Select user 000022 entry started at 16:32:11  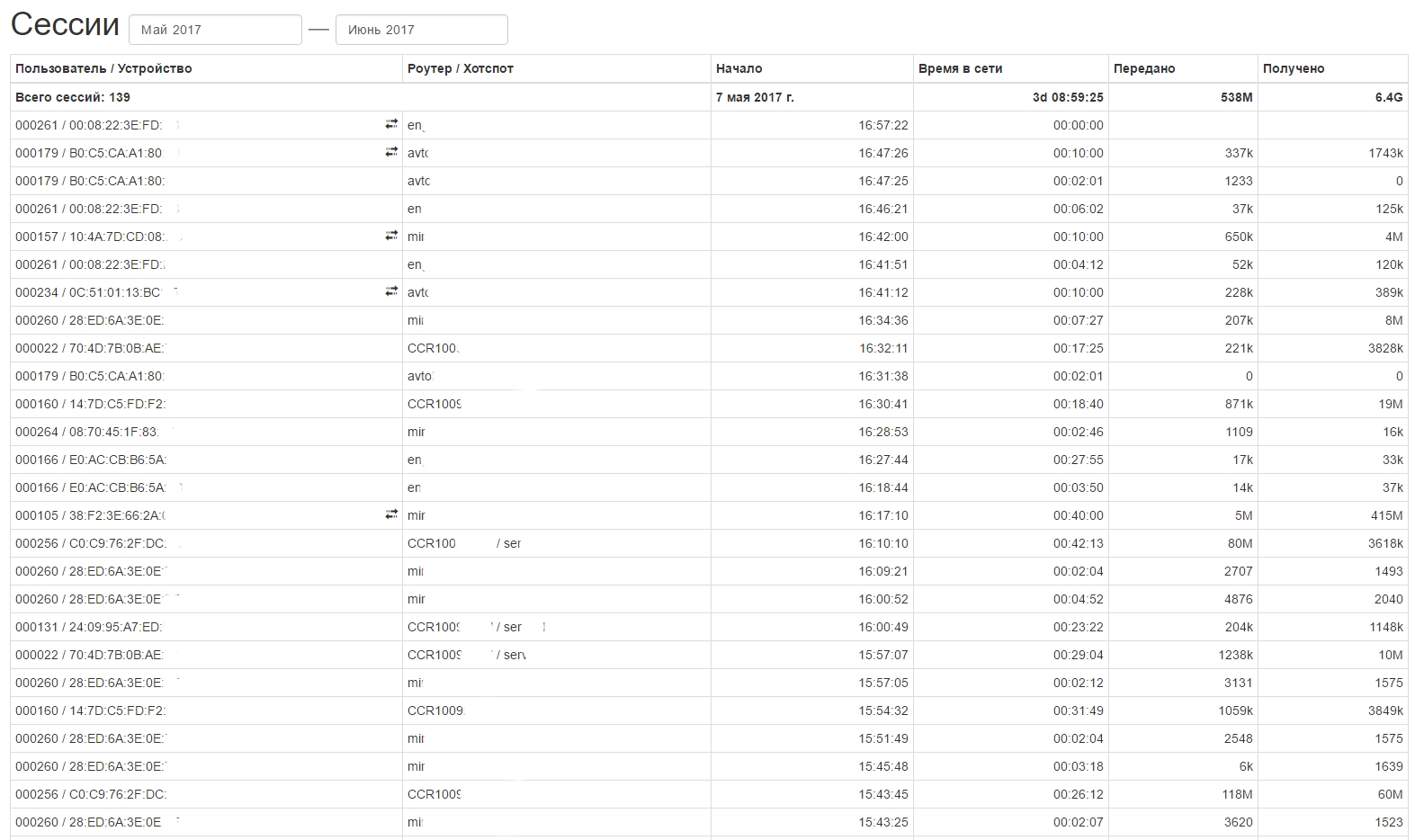pyautogui.click(x=89, y=348)
